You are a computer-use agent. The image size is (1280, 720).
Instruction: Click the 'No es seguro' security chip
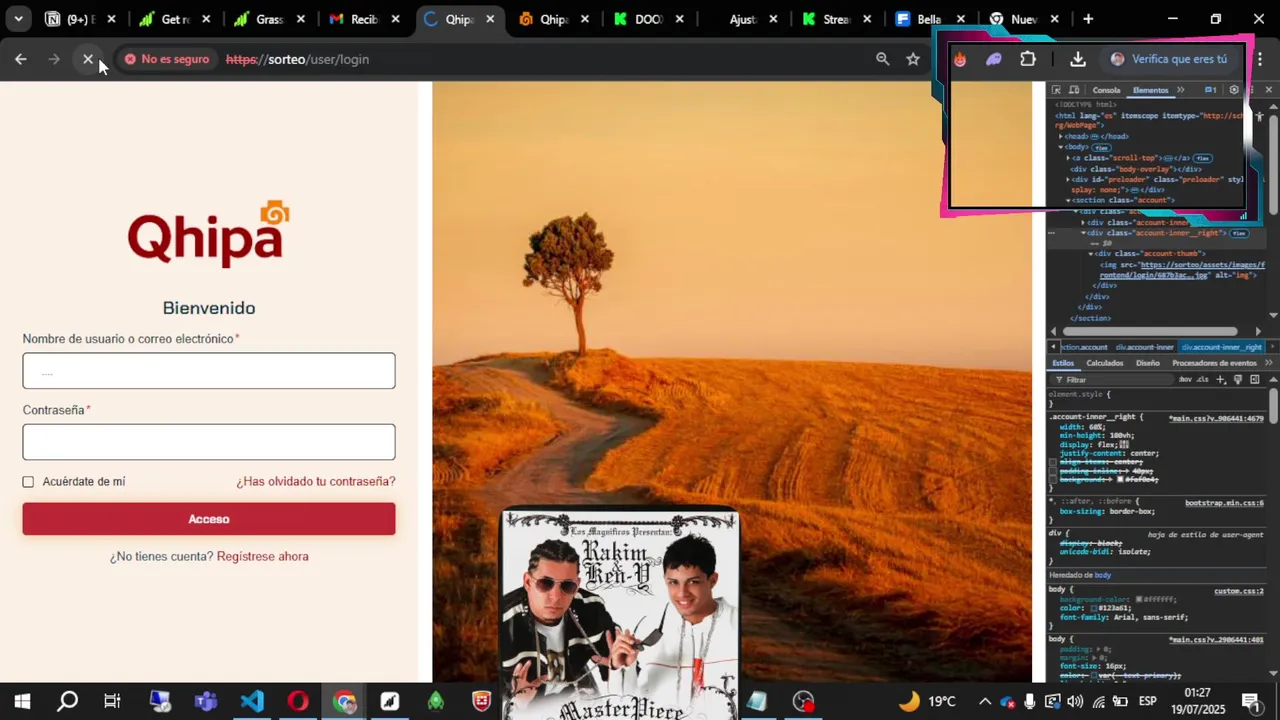[x=166, y=59]
